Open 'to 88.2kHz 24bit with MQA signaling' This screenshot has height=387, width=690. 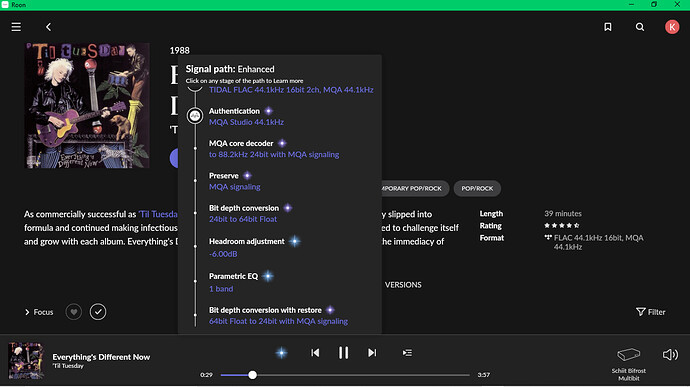point(274,155)
